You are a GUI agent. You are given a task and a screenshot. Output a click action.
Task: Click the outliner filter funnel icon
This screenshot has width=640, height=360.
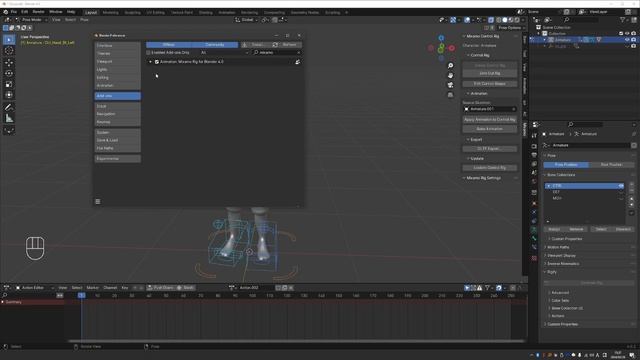[x=622, y=20]
